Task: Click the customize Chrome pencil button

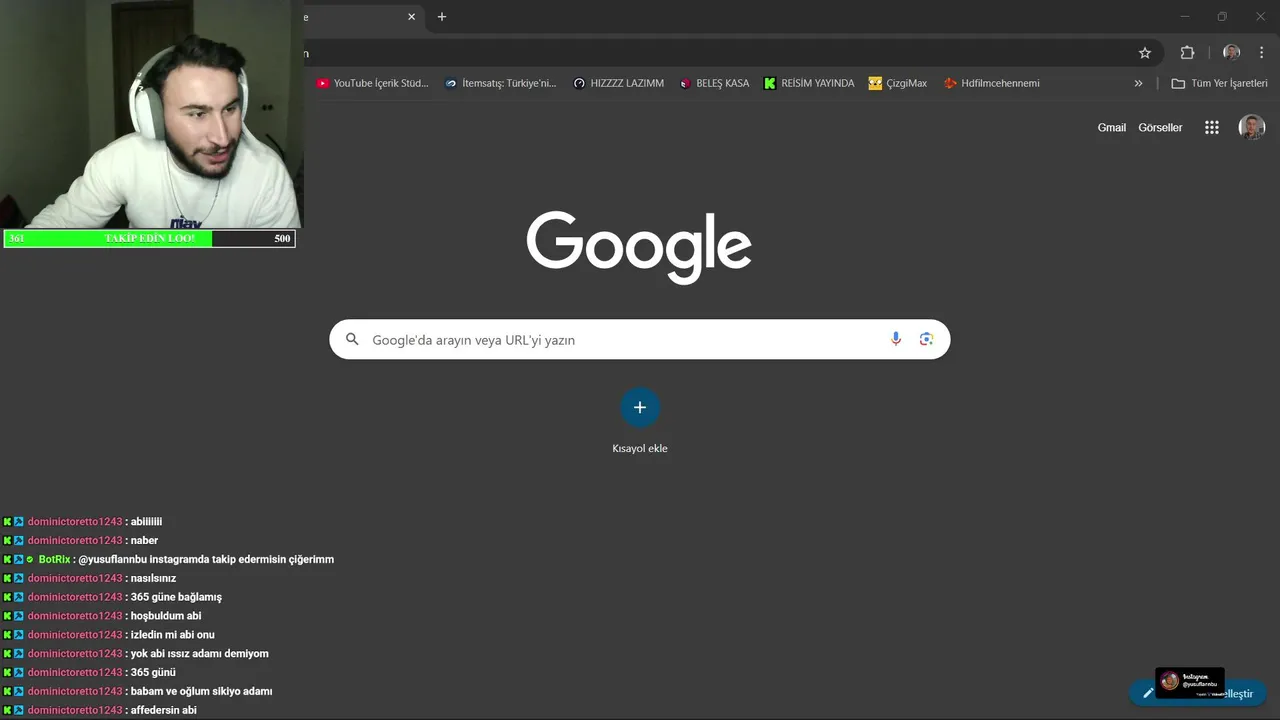Action: (1198, 693)
